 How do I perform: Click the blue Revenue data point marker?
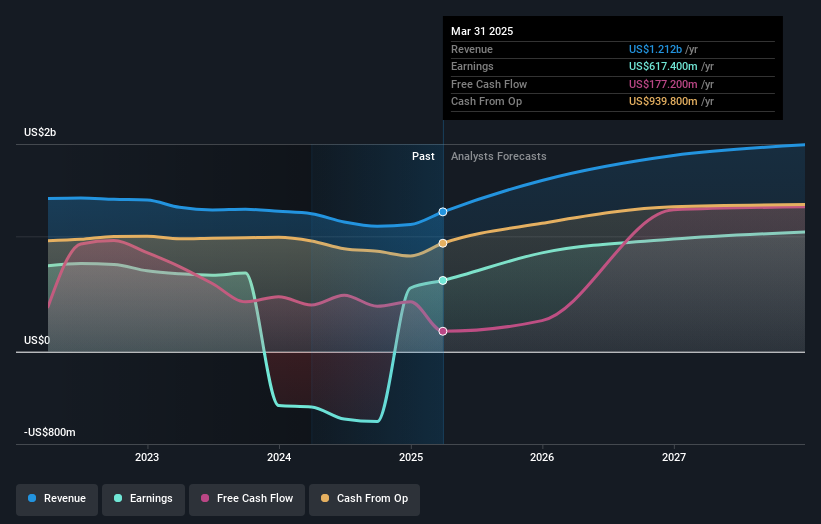click(443, 212)
